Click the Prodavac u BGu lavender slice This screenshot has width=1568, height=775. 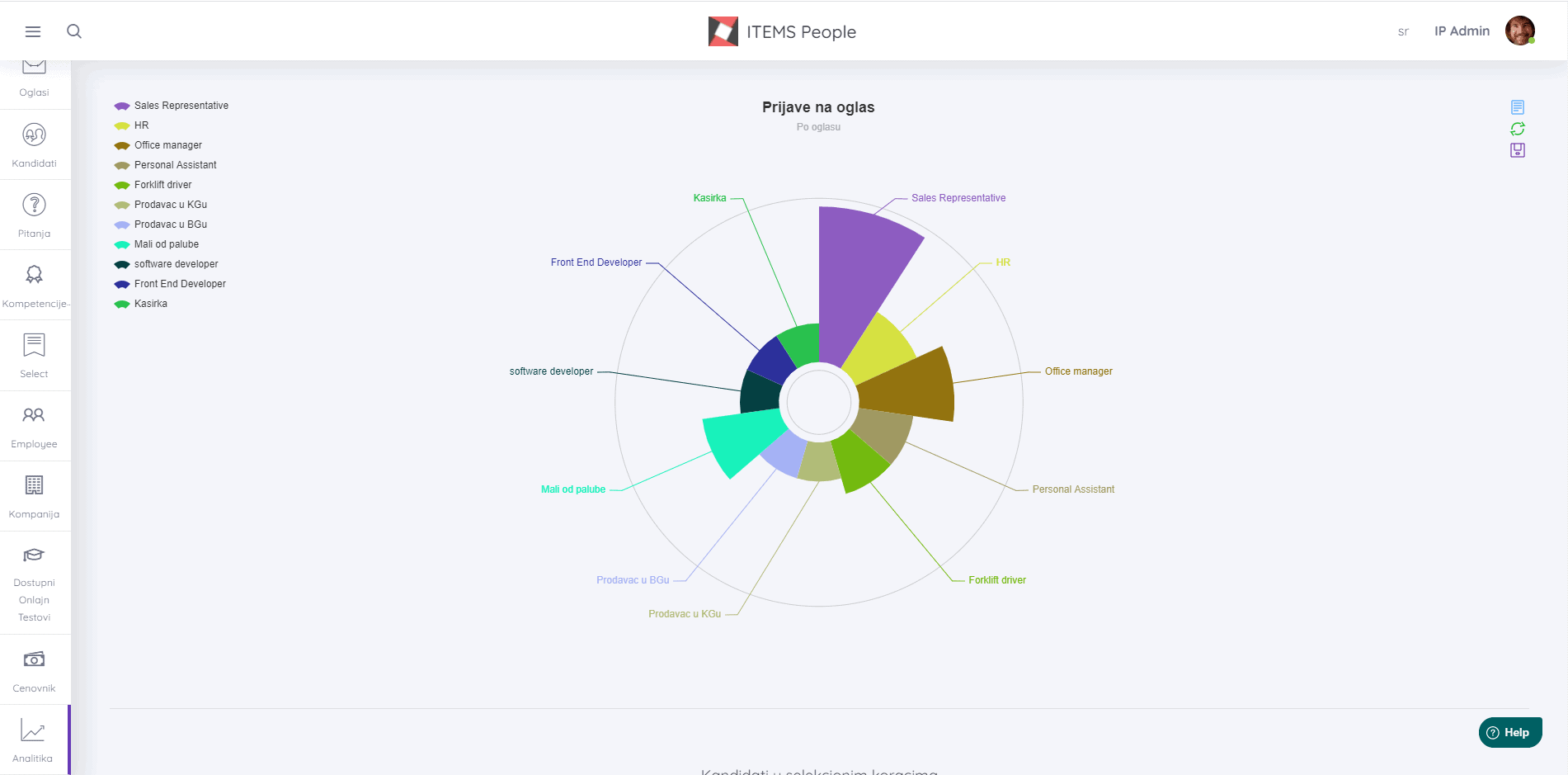tap(784, 456)
